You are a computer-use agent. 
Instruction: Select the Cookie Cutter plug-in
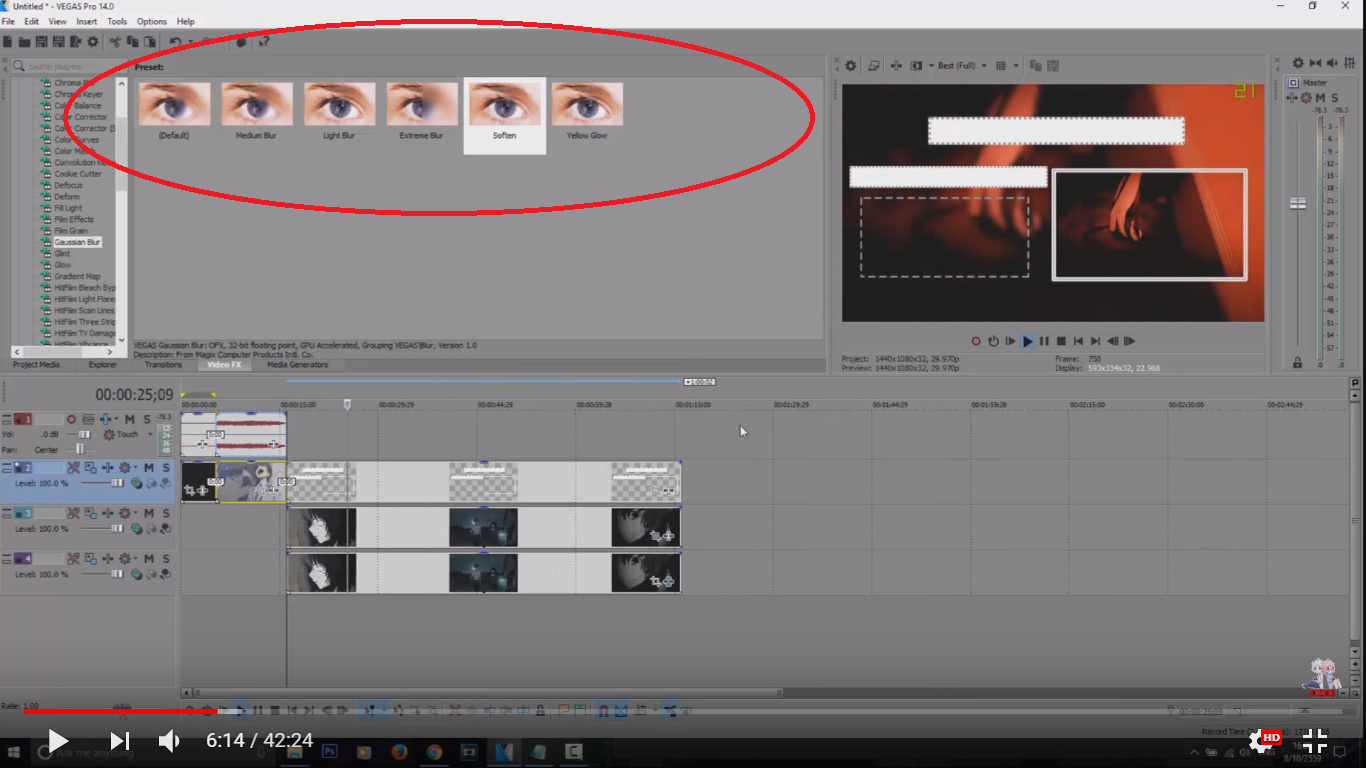[78, 174]
